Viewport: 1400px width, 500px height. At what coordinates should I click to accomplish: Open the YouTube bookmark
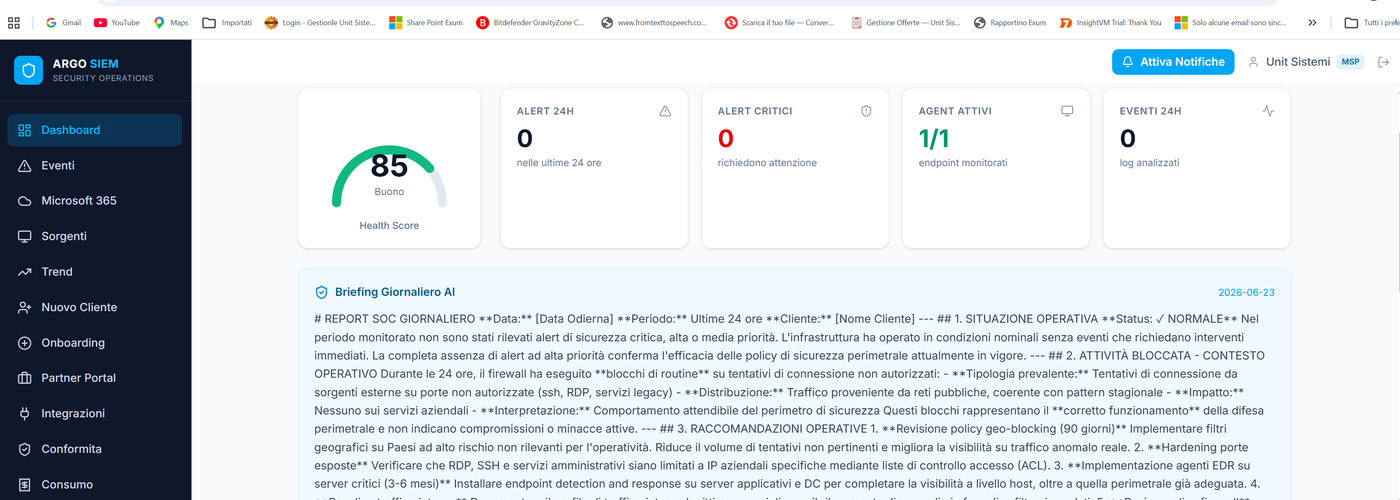pyautogui.click(x=116, y=22)
